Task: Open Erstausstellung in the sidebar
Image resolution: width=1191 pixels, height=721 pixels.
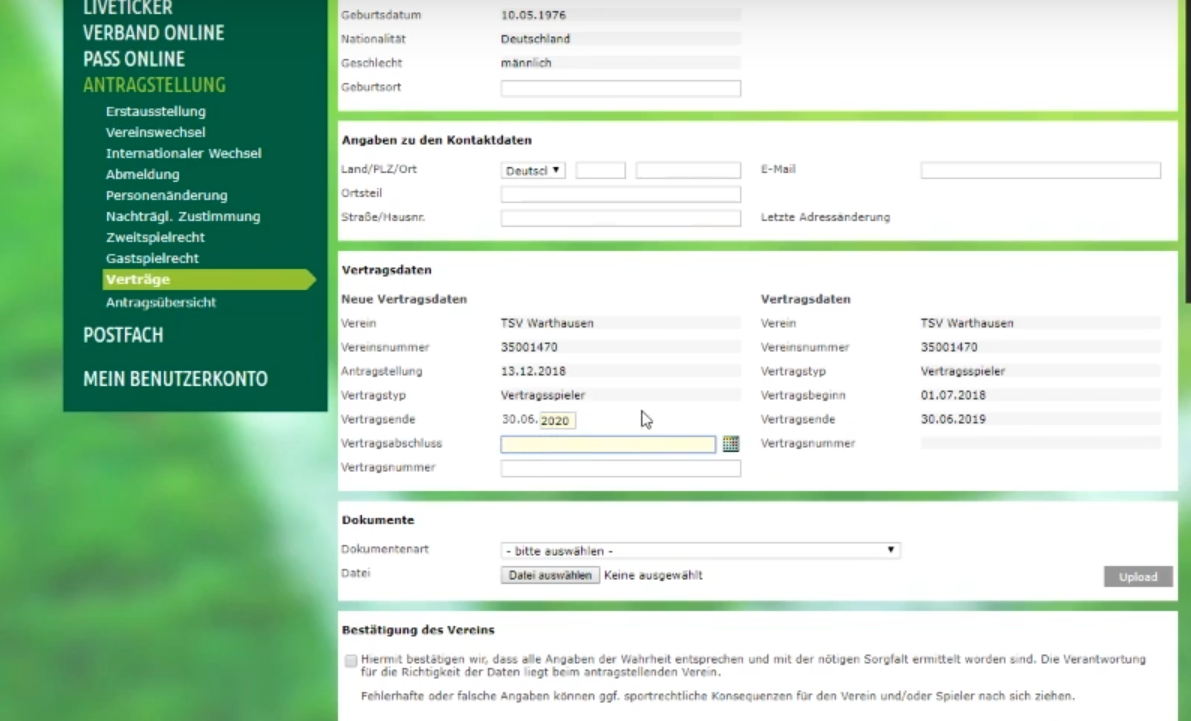Action: click(x=156, y=111)
